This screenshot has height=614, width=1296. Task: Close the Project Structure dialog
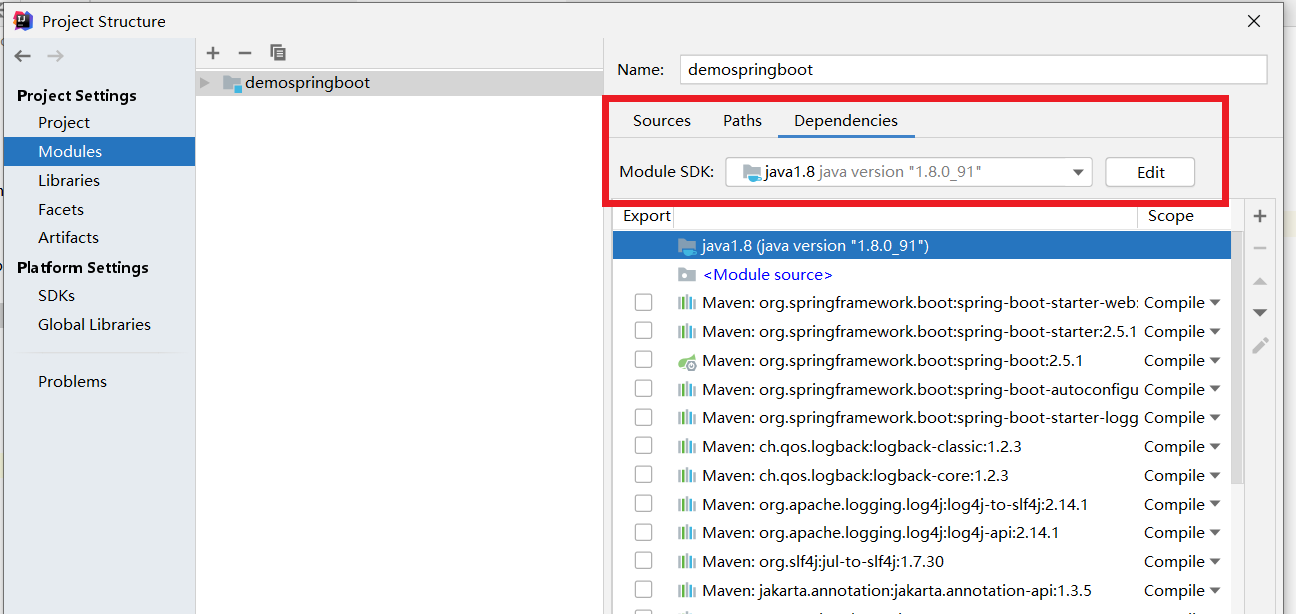point(1254,20)
